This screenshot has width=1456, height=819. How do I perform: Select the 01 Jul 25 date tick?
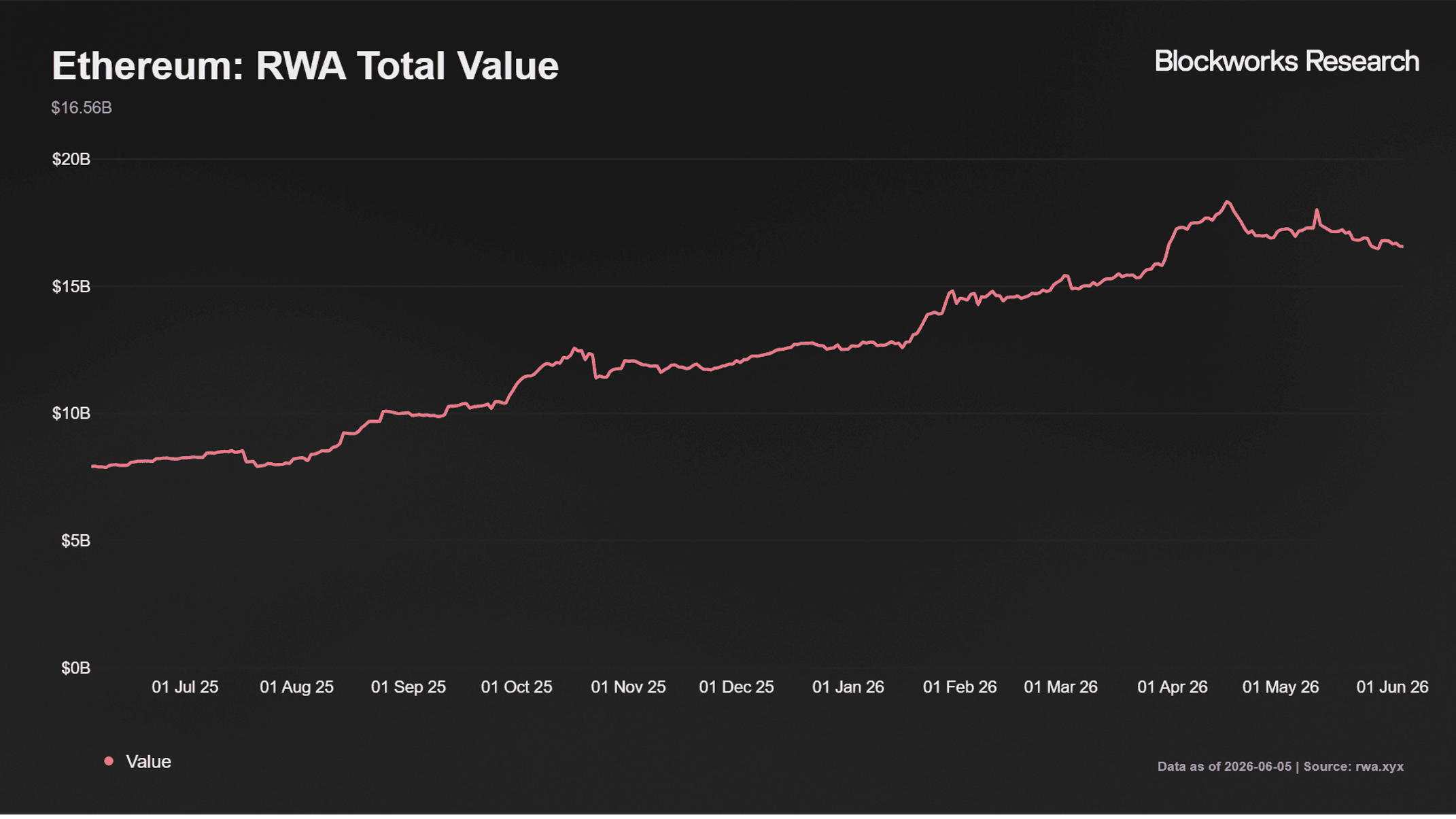(x=185, y=687)
